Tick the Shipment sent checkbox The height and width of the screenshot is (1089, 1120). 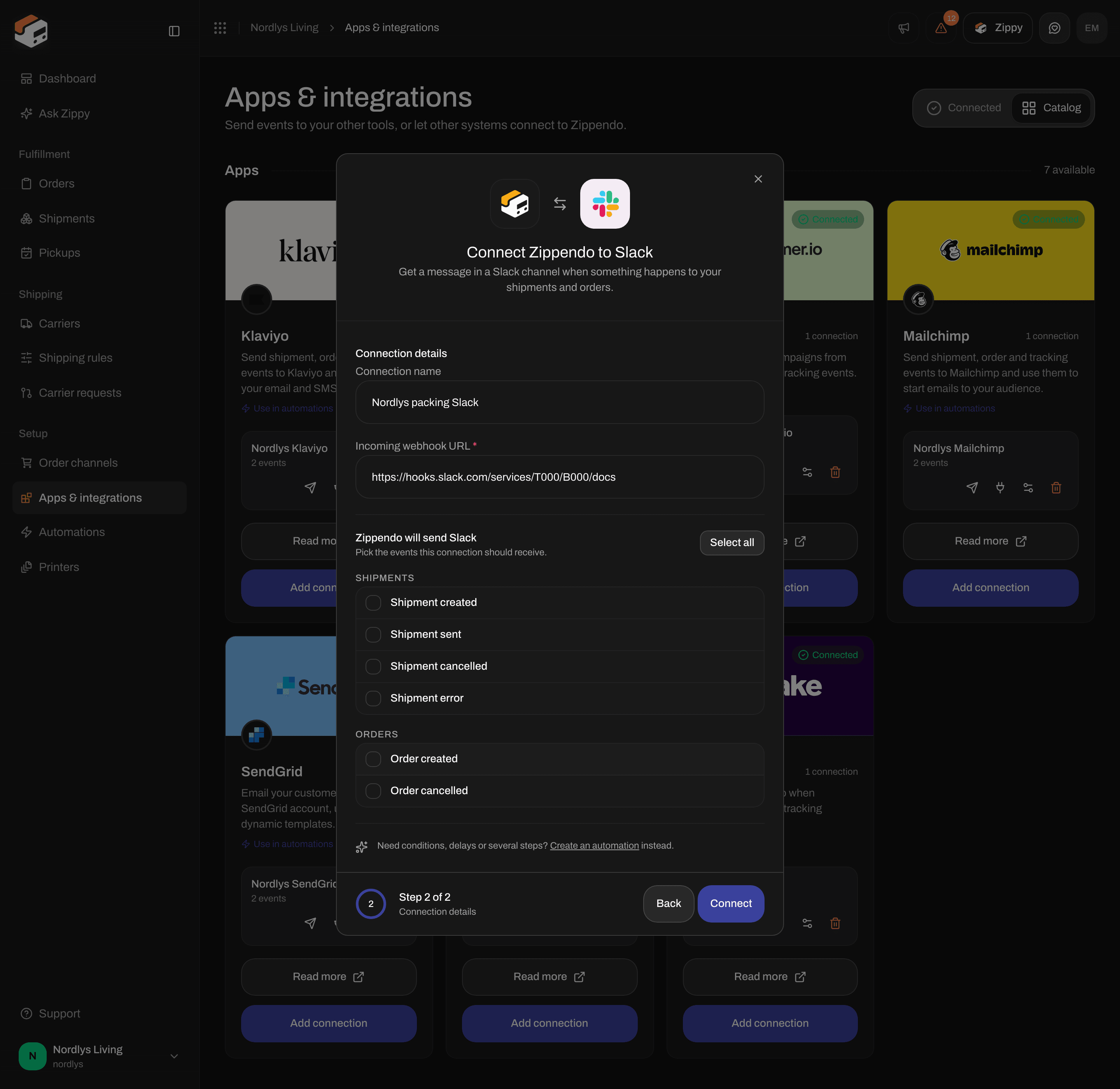373,635
